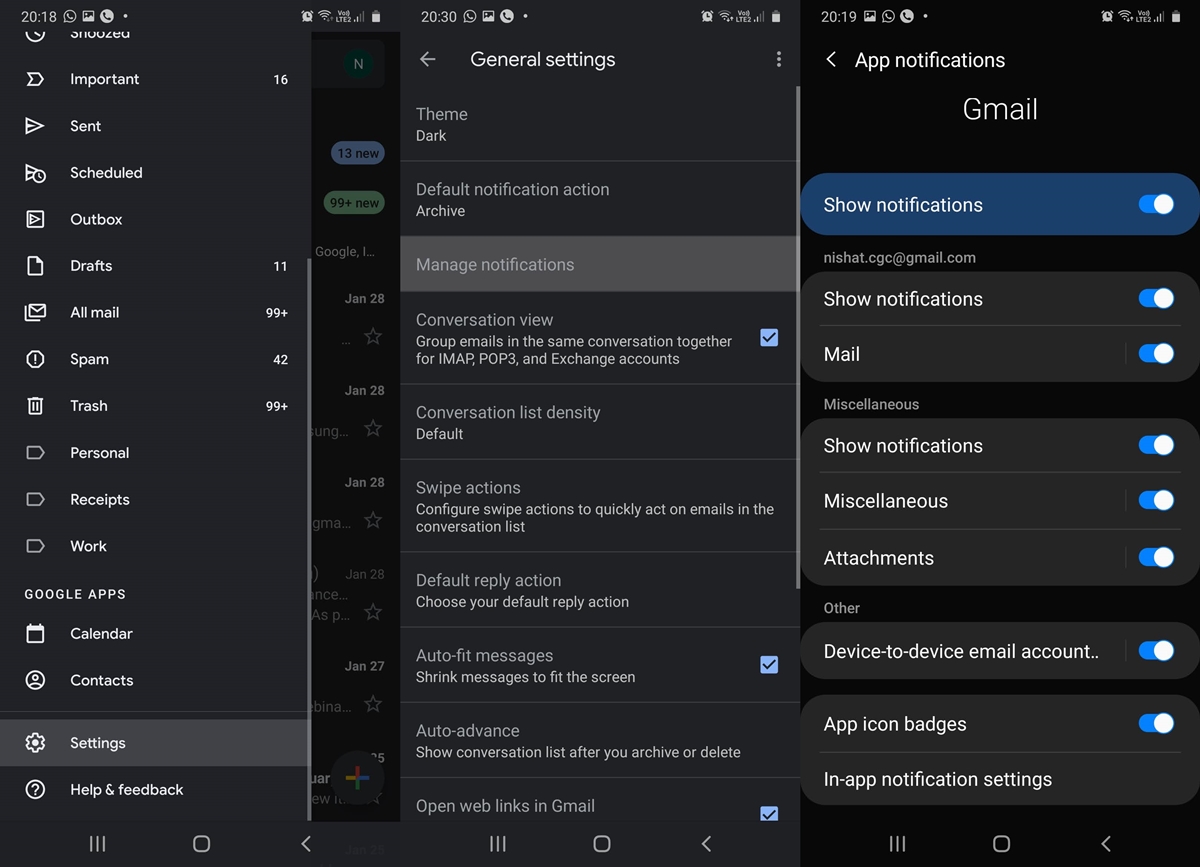Select the Spam warning icon
1200x867 pixels.
tap(35, 359)
